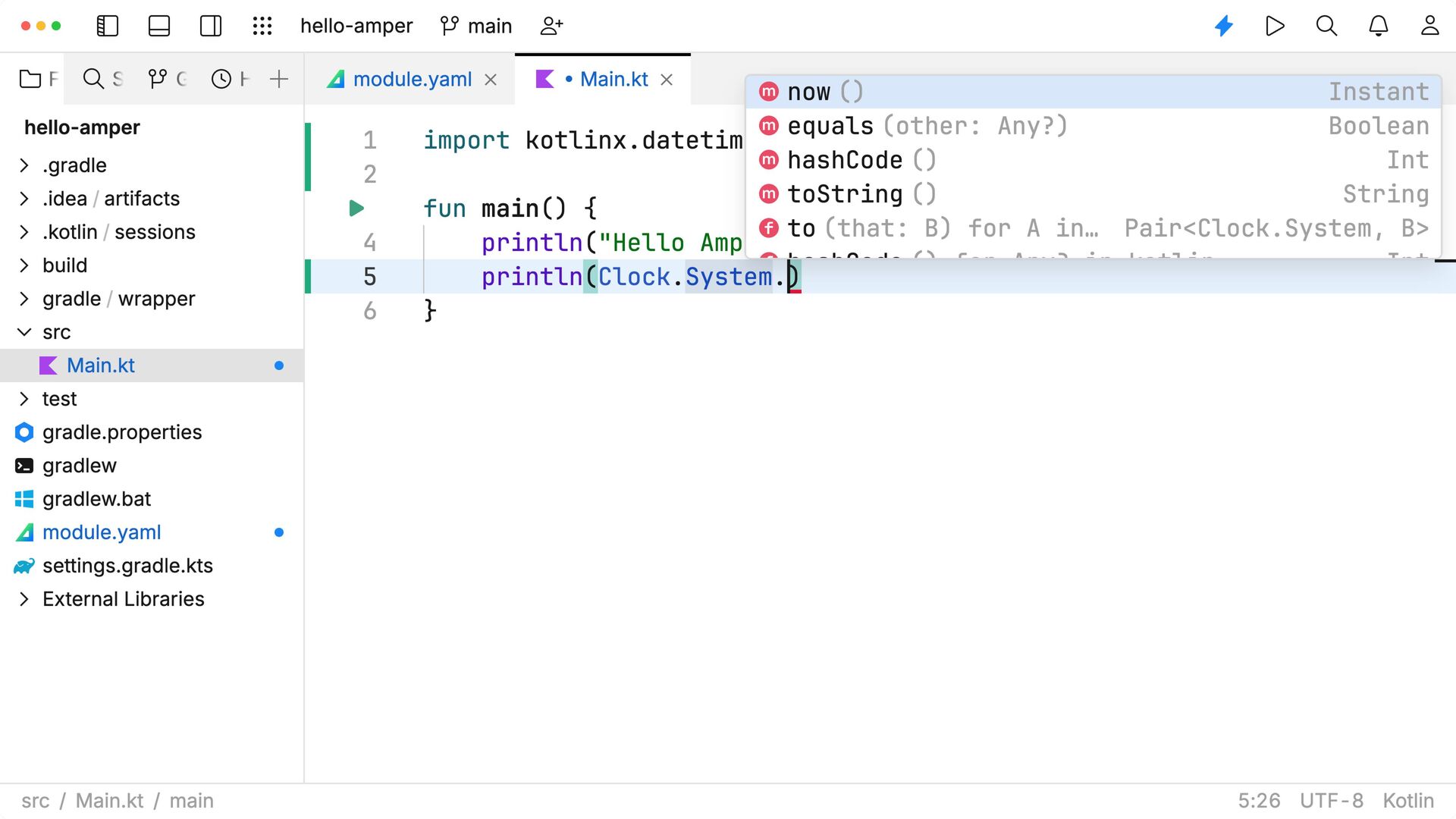Expand the .gradle folder

pos(24,165)
